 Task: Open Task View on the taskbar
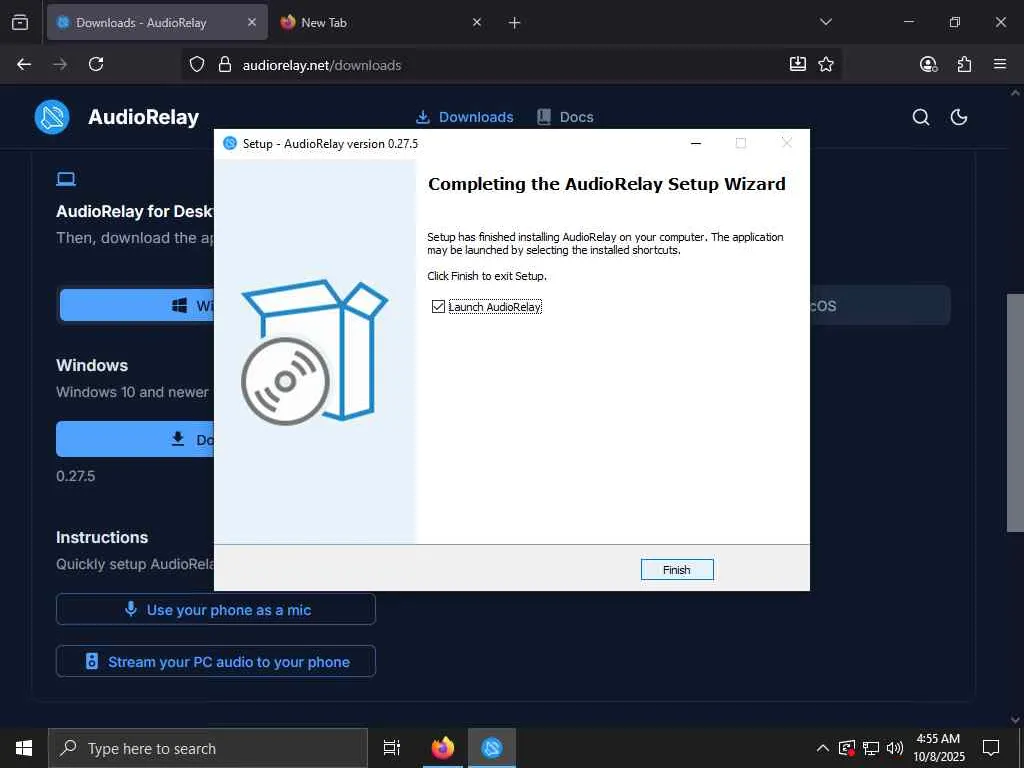pos(392,748)
